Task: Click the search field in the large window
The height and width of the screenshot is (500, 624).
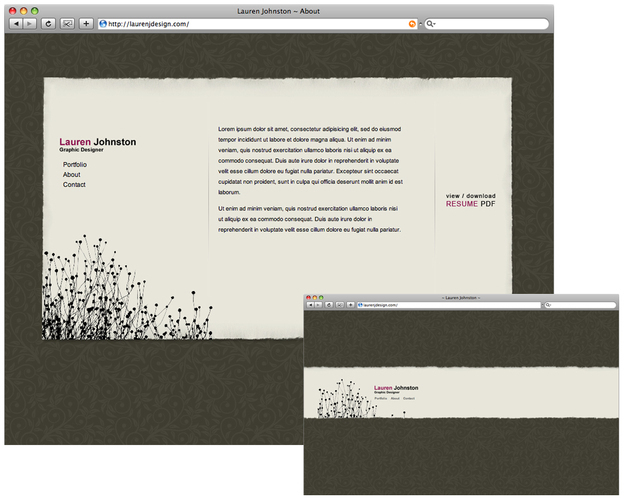Action: [487, 24]
